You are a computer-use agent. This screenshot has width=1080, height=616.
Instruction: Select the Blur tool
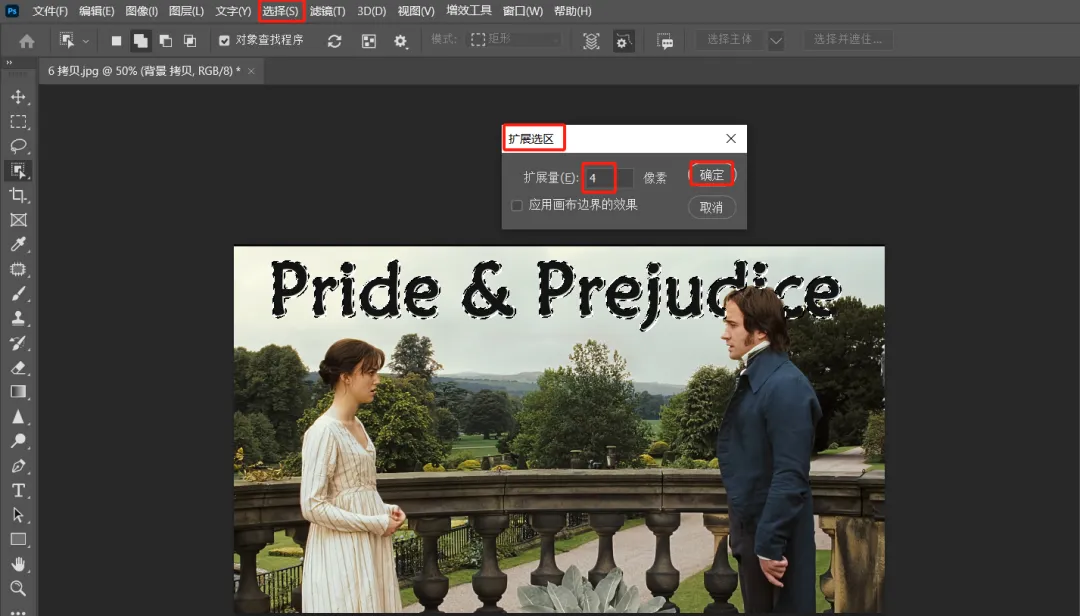coord(19,417)
